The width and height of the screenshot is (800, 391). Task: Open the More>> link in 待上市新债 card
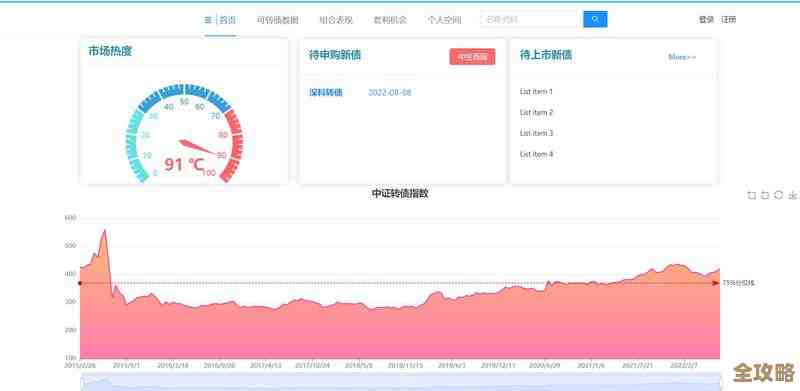click(682, 57)
